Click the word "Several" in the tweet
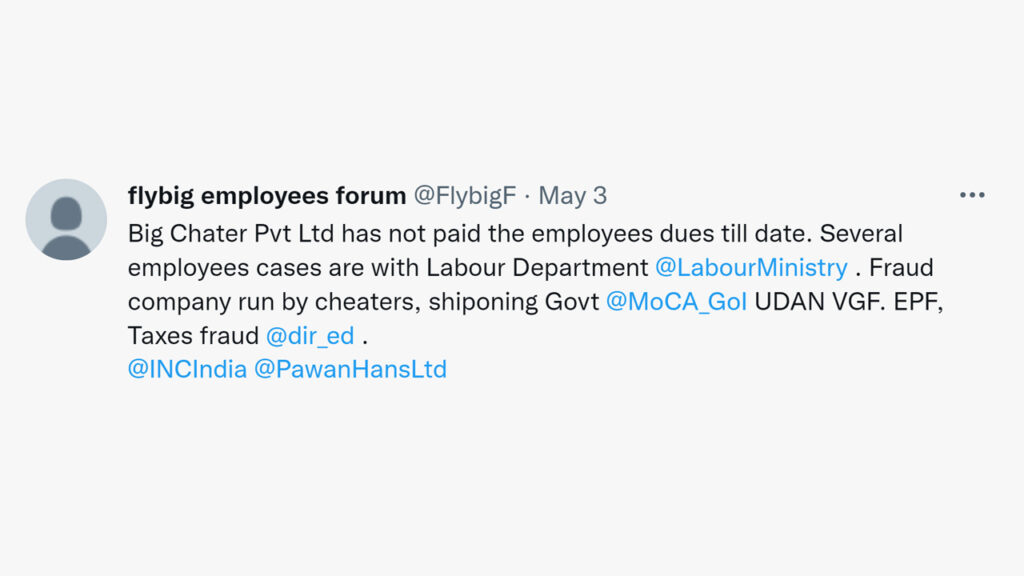The width and height of the screenshot is (1024, 576). point(862,234)
